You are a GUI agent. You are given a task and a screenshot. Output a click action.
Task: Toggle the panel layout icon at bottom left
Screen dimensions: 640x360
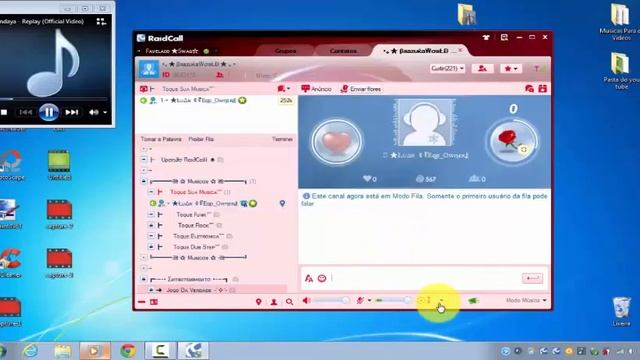click(x=154, y=302)
